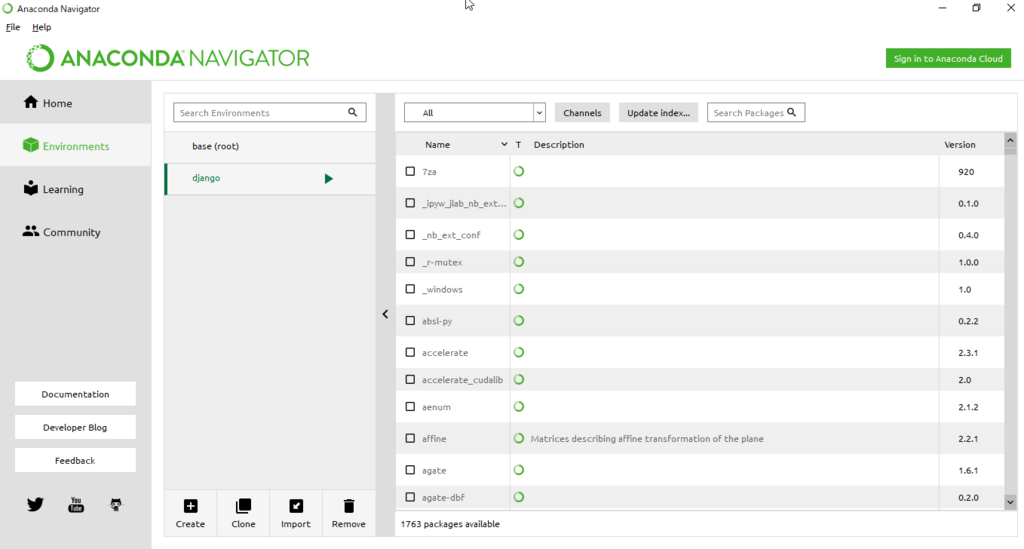Open the File menu

point(13,27)
